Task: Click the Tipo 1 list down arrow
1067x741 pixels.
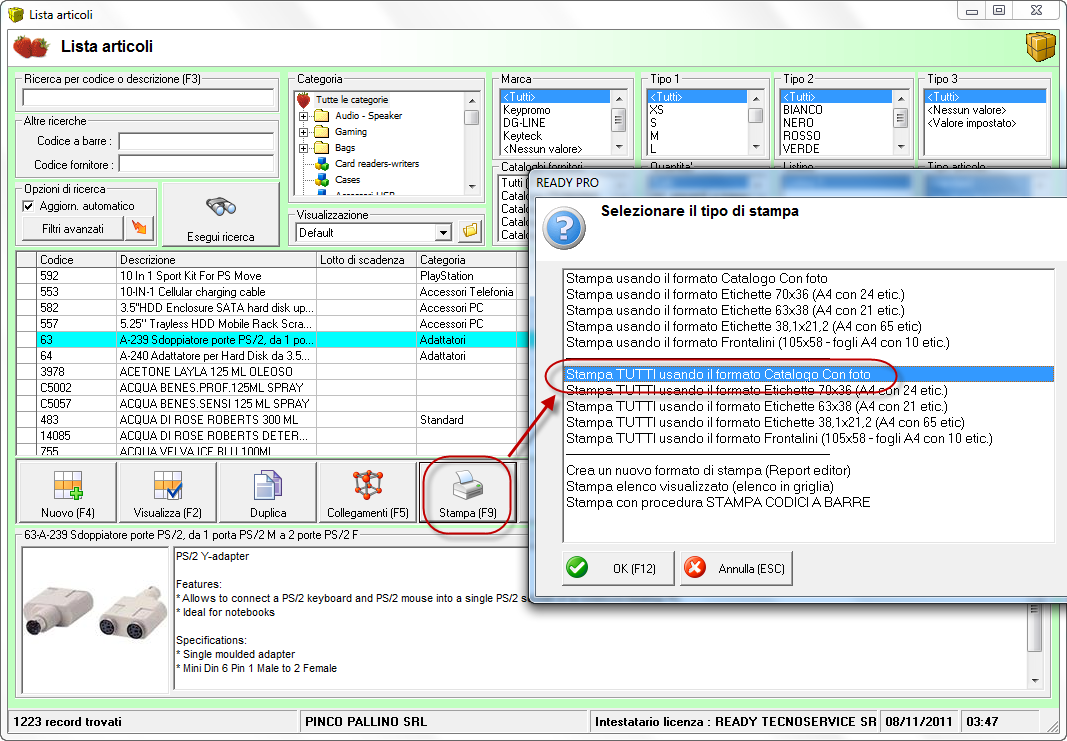Action: 755,148
